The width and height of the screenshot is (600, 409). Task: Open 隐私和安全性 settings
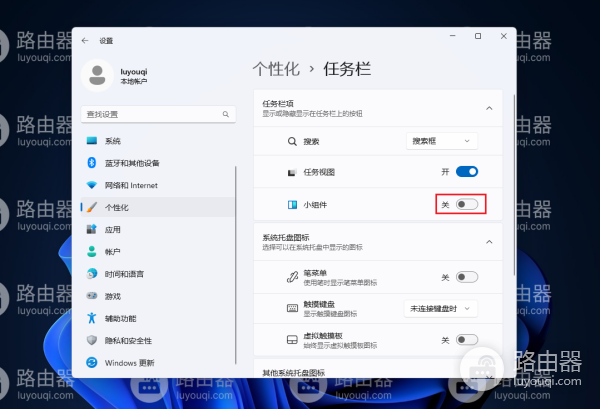click(158, 341)
